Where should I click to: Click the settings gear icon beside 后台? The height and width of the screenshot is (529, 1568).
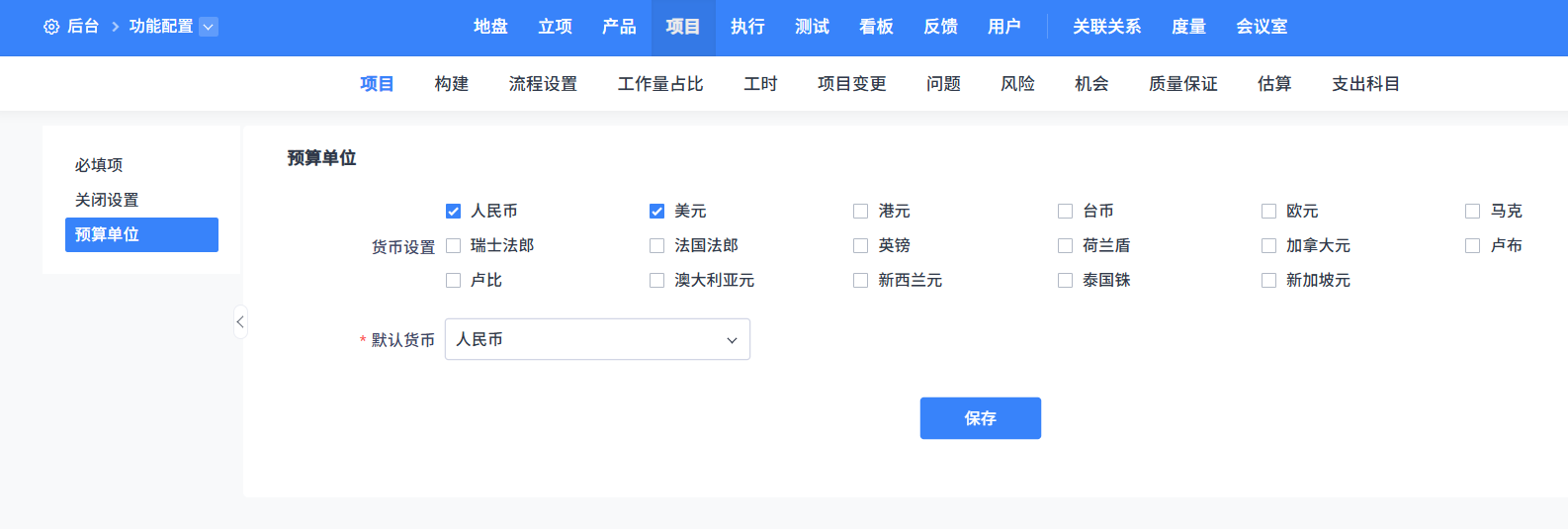click(x=51, y=27)
